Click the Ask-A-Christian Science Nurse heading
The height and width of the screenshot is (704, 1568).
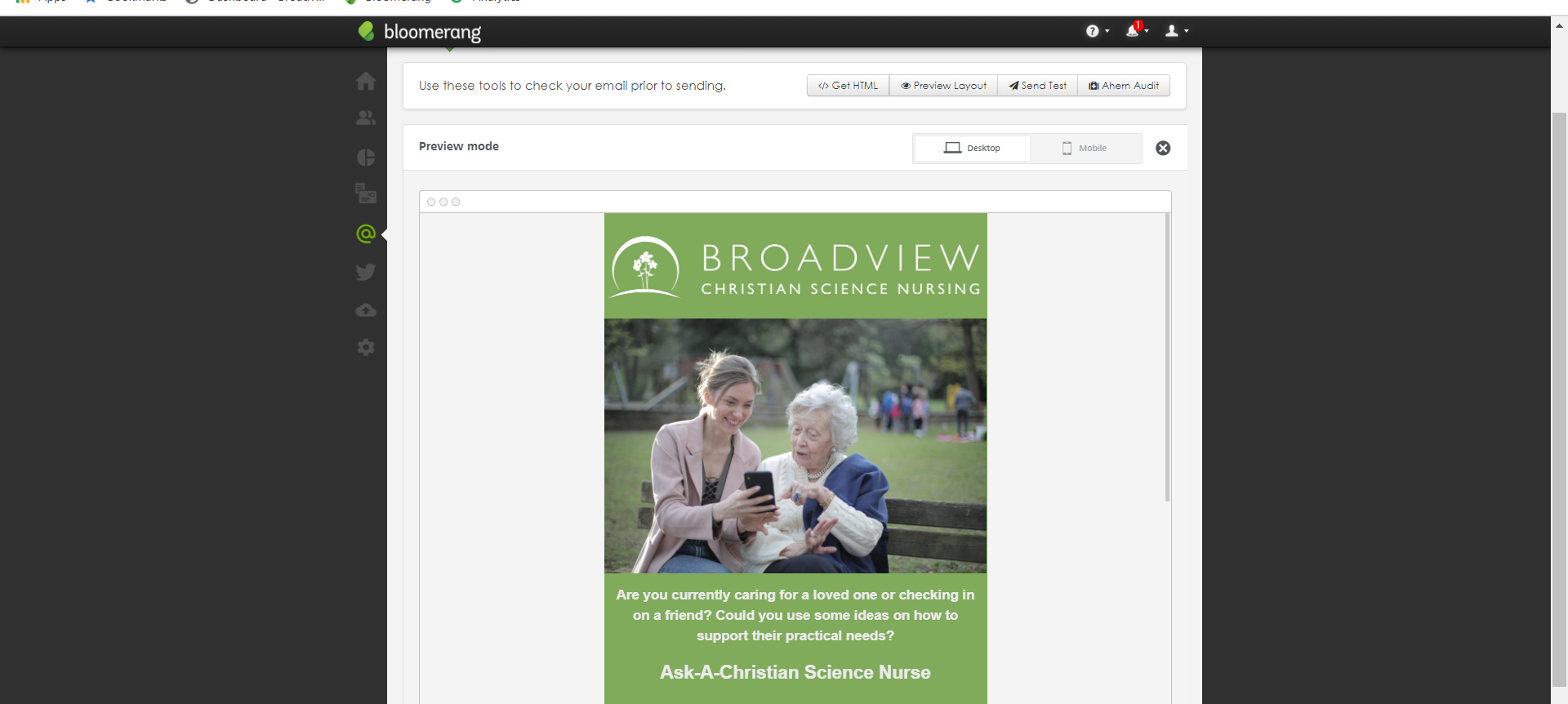pos(795,672)
